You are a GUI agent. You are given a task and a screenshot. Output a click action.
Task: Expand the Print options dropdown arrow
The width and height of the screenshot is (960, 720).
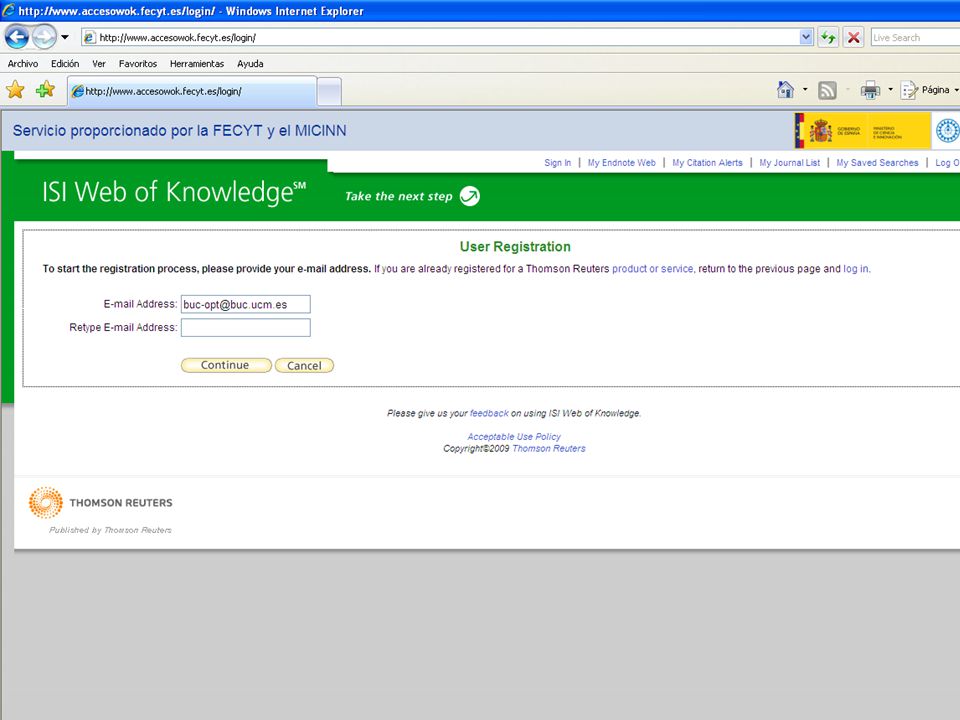(890, 90)
